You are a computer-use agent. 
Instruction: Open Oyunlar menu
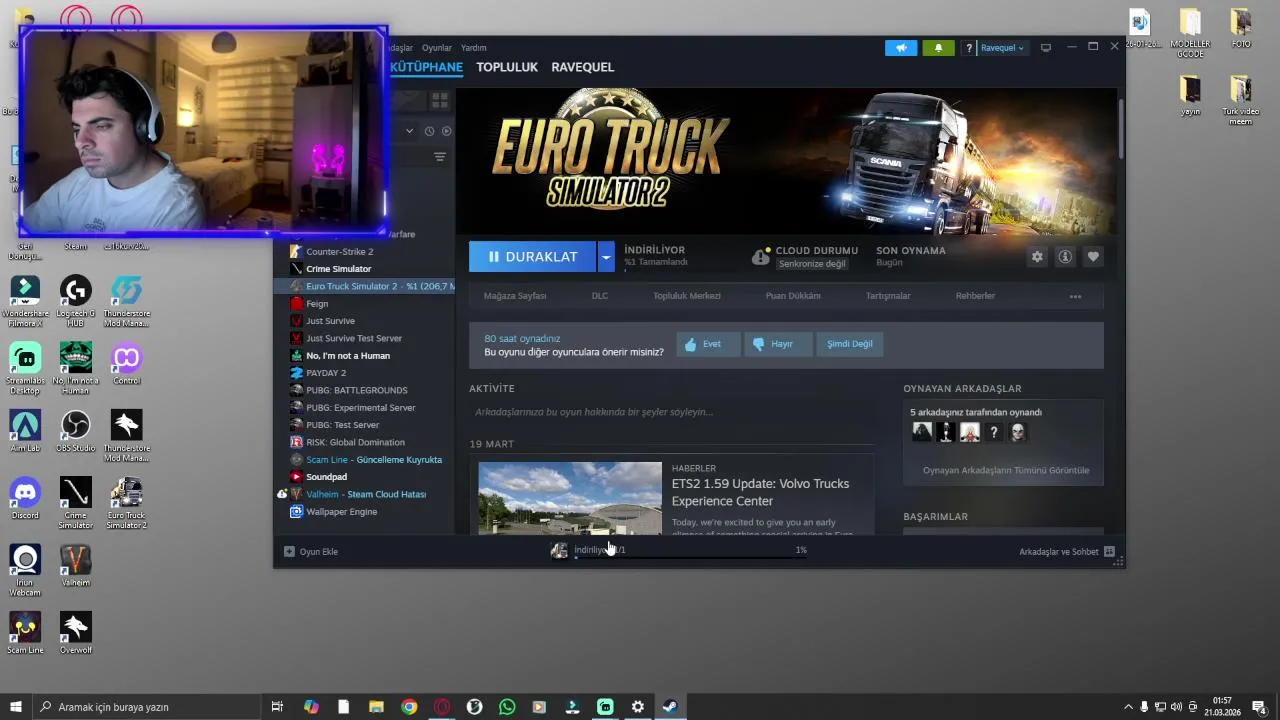(437, 48)
